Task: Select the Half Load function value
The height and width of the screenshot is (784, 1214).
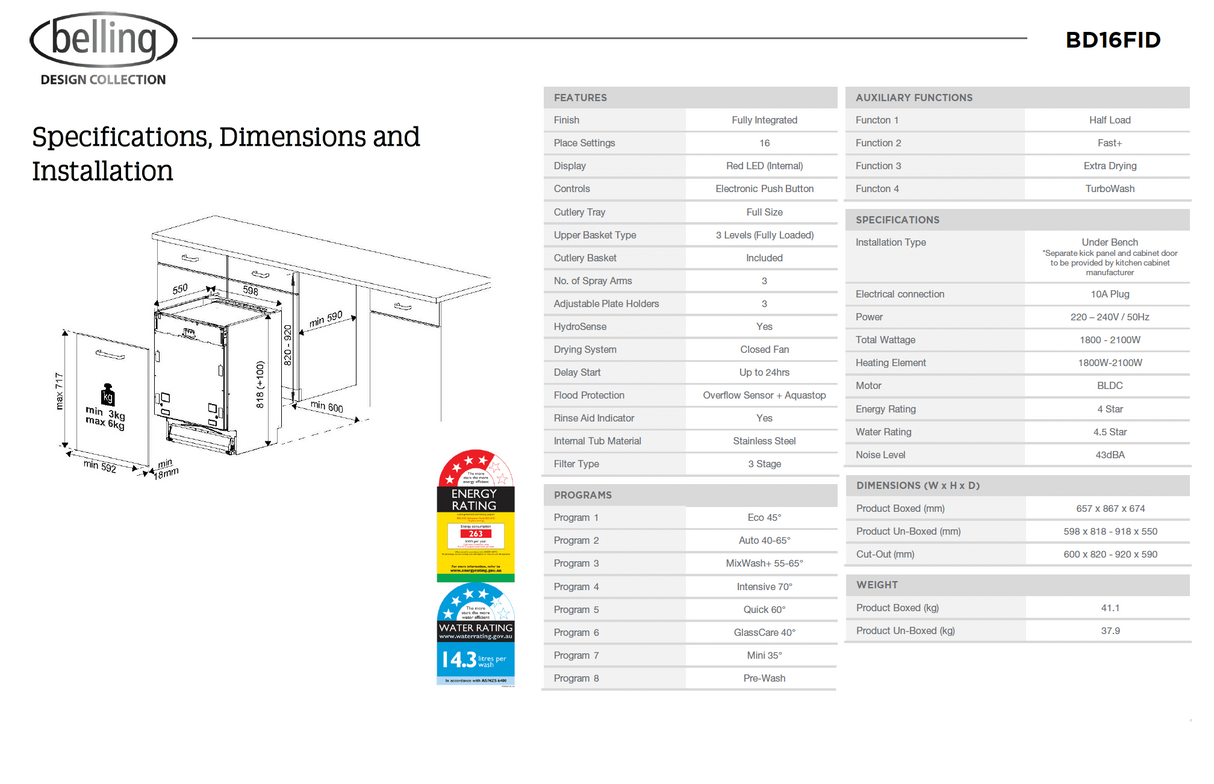Action: tap(1109, 120)
